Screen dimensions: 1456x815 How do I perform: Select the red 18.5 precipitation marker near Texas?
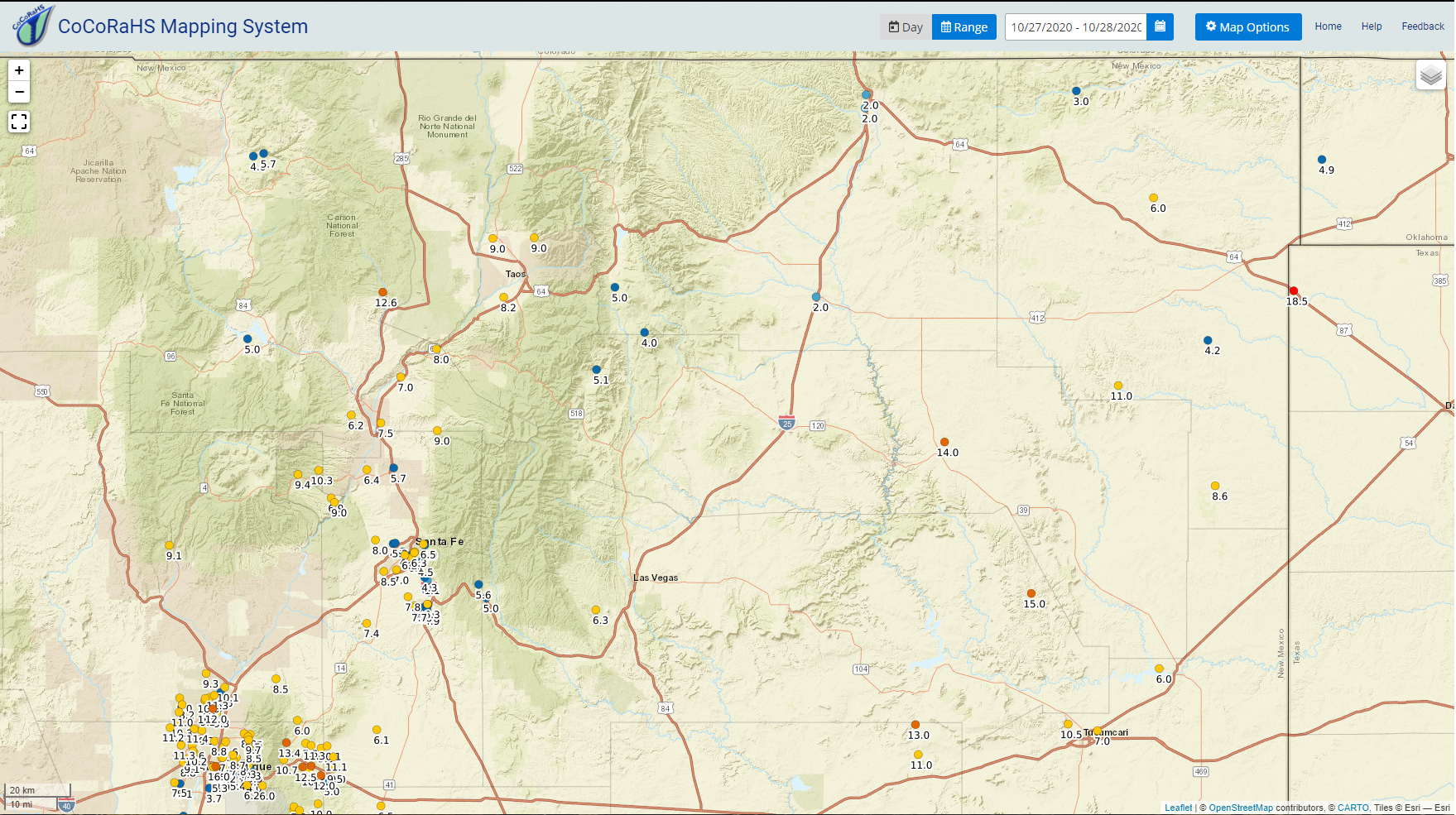pyautogui.click(x=1293, y=290)
